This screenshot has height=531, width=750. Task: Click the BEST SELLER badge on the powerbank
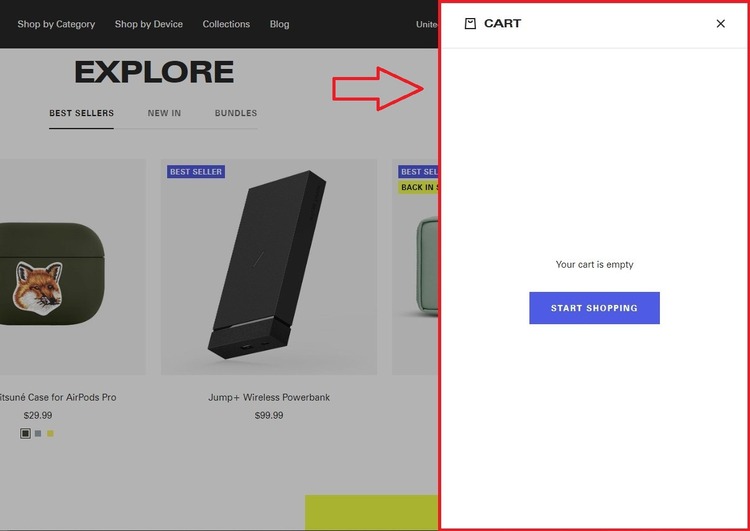[196, 172]
